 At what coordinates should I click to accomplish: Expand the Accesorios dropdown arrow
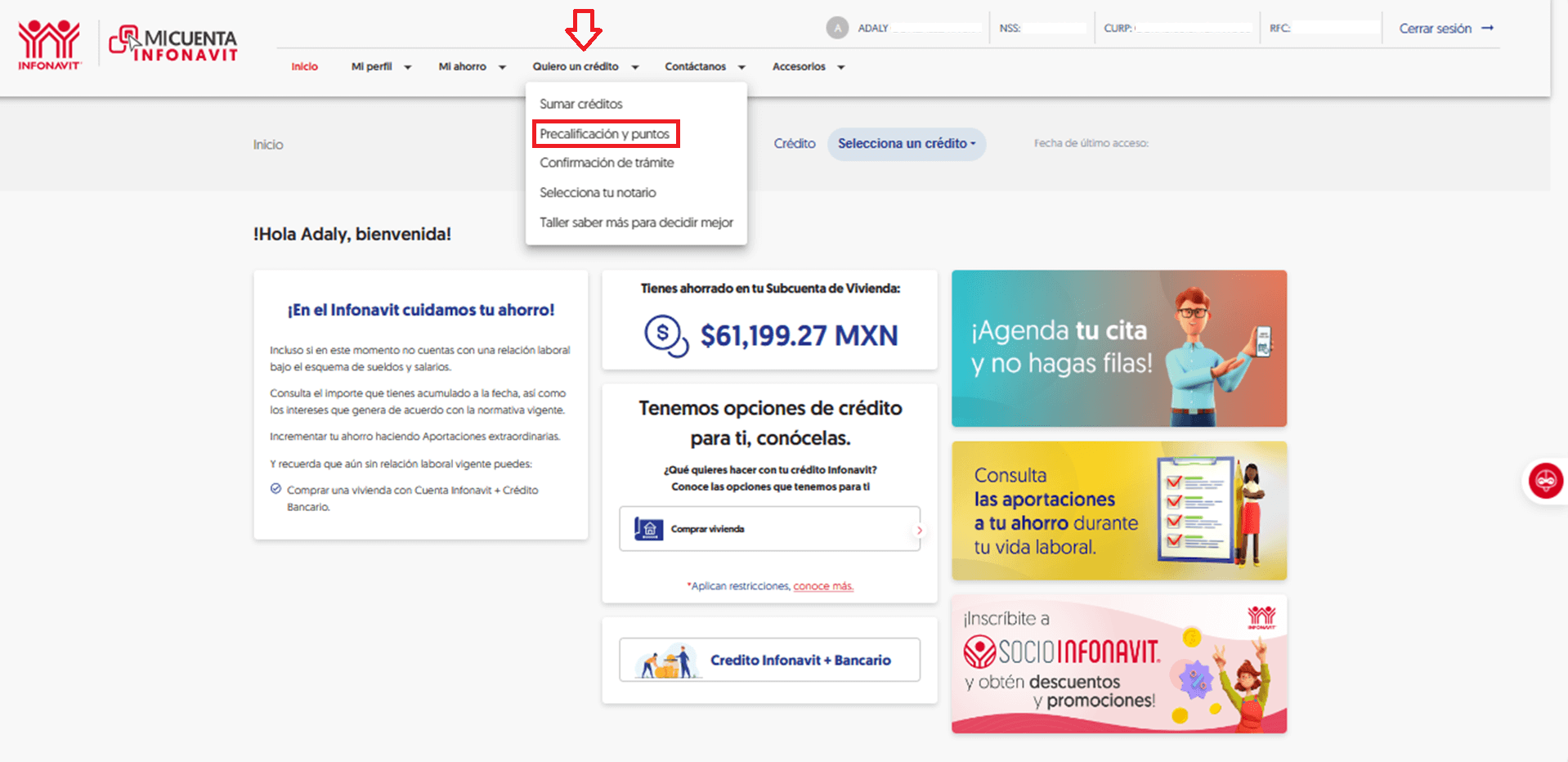(840, 67)
